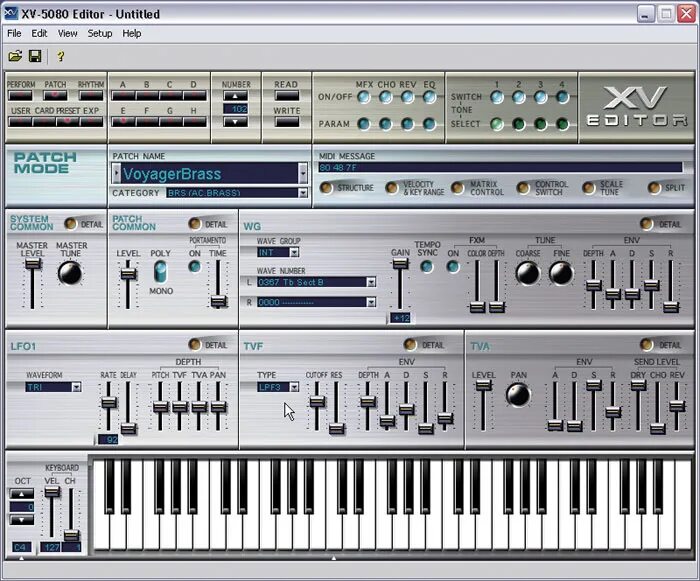Image resolution: width=700 pixels, height=581 pixels.
Task: Open WG Detail window
Action: [646, 224]
